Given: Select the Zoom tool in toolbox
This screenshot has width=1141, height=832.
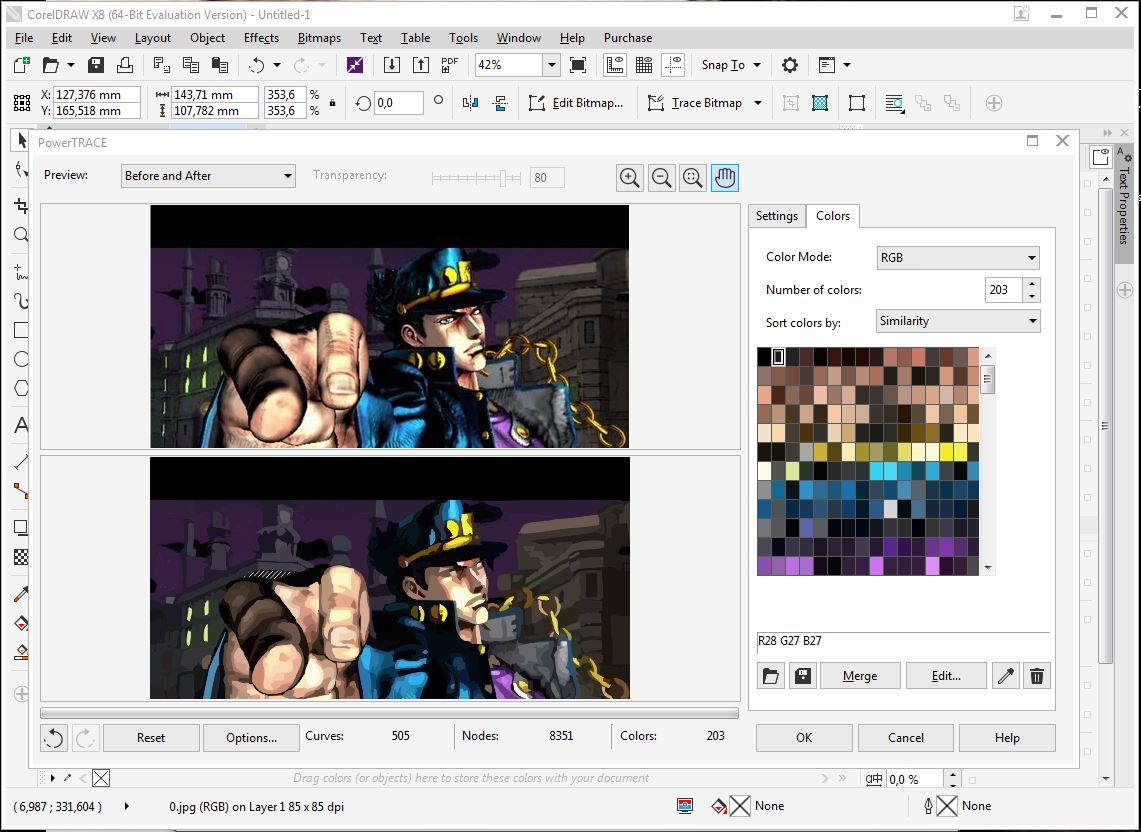Looking at the screenshot, I should [21, 234].
